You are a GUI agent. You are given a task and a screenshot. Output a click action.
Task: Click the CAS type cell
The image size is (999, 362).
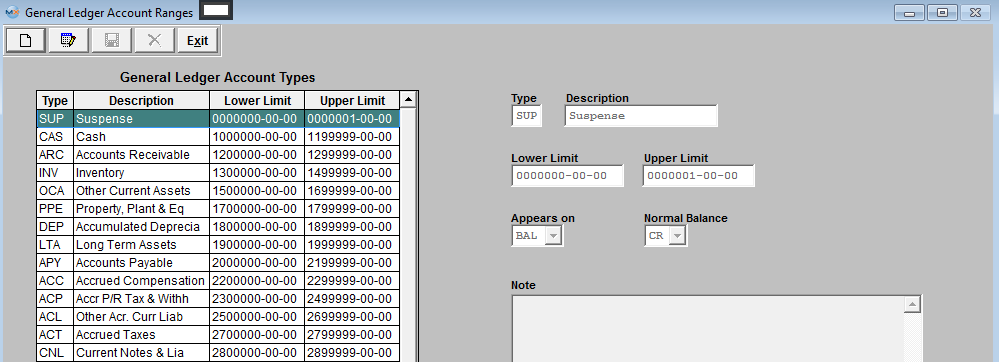coord(55,137)
